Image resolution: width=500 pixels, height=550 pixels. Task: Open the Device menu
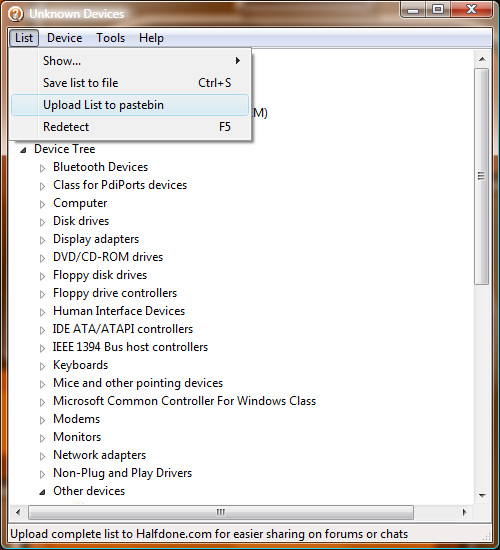coord(65,38)
